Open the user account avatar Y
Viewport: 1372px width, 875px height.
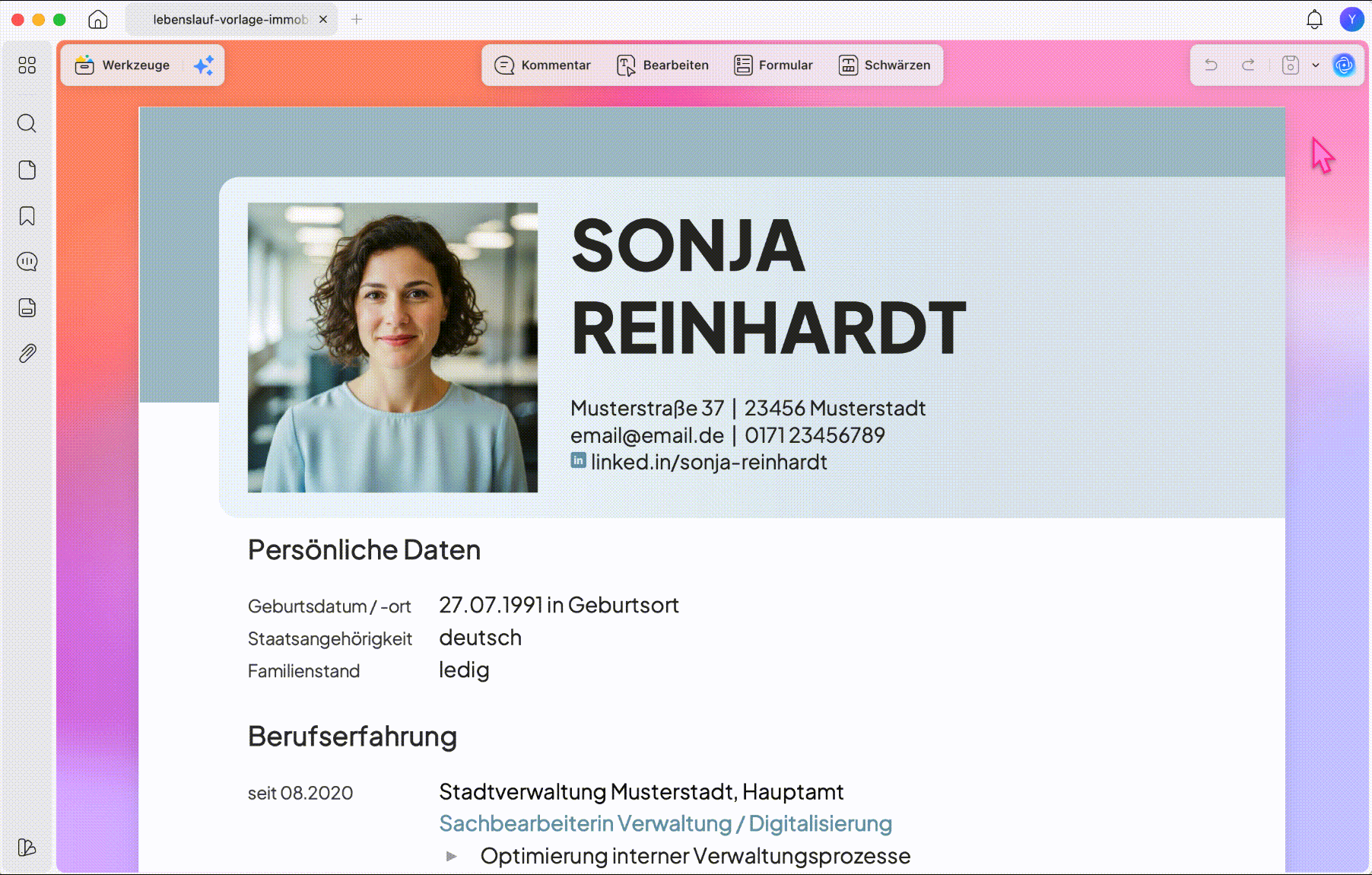point(1351,19)
